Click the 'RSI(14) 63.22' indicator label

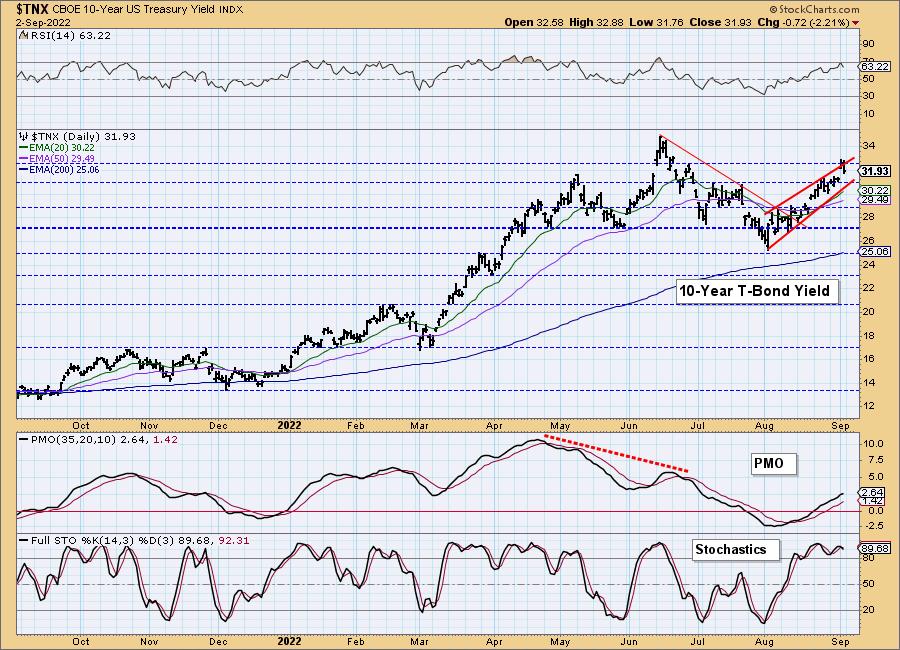69,35
